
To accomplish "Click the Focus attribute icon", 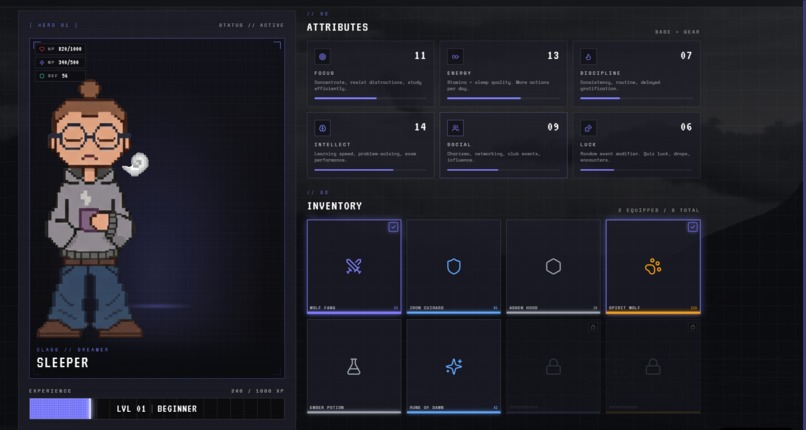I will tap(322, 57).
